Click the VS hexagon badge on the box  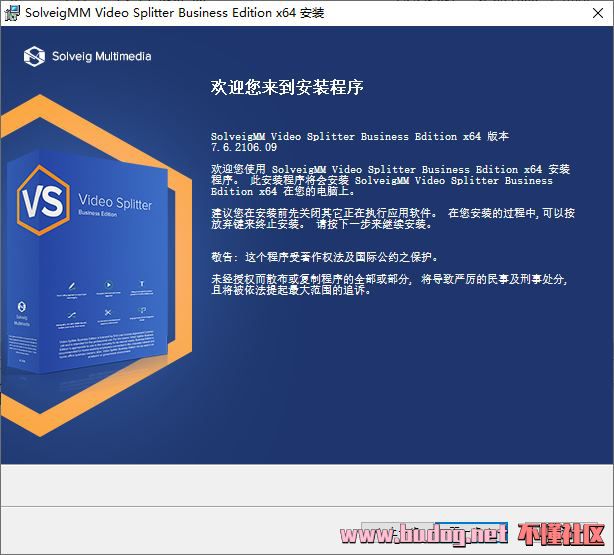43,201
